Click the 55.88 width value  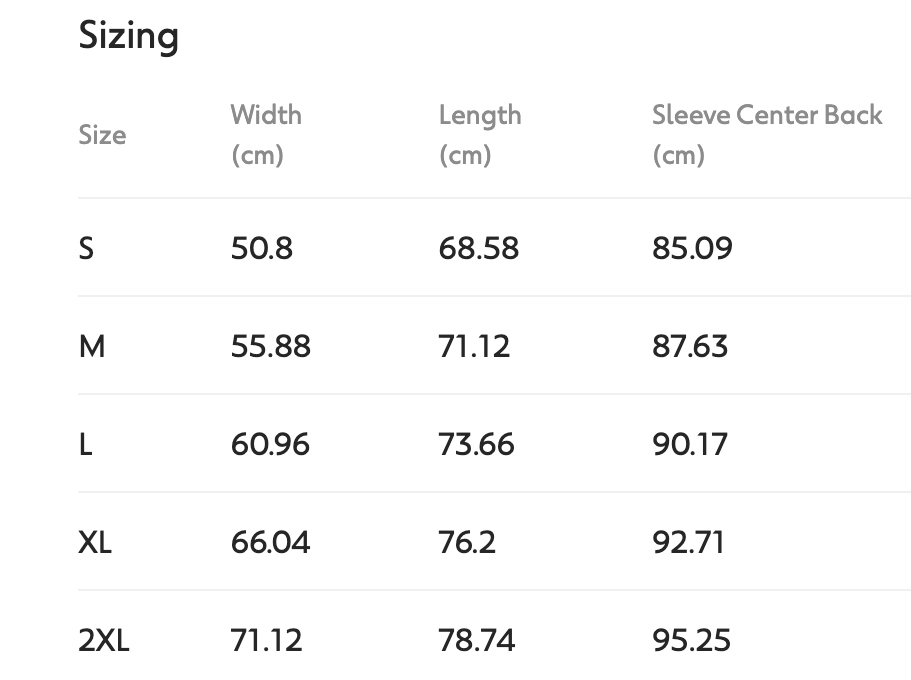(x=270, y=346)
